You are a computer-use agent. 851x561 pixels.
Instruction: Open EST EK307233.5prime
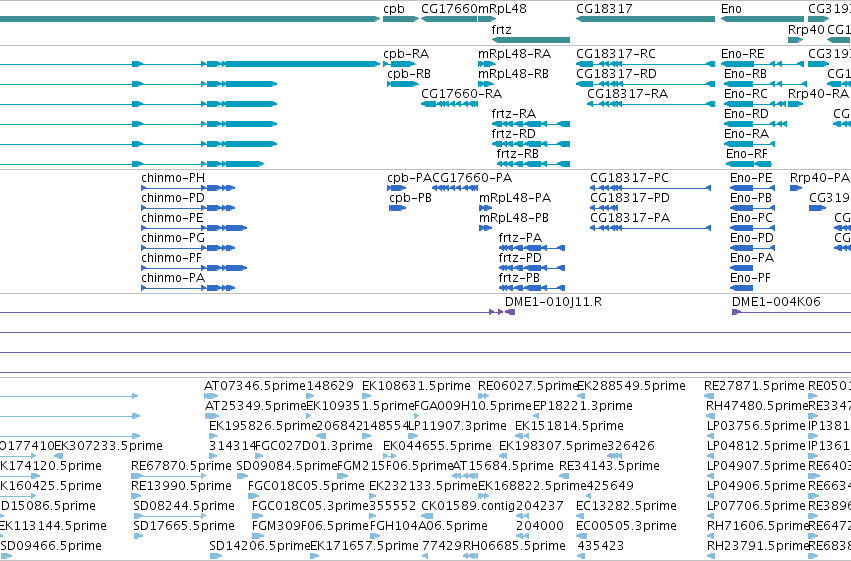click(59, 456)
